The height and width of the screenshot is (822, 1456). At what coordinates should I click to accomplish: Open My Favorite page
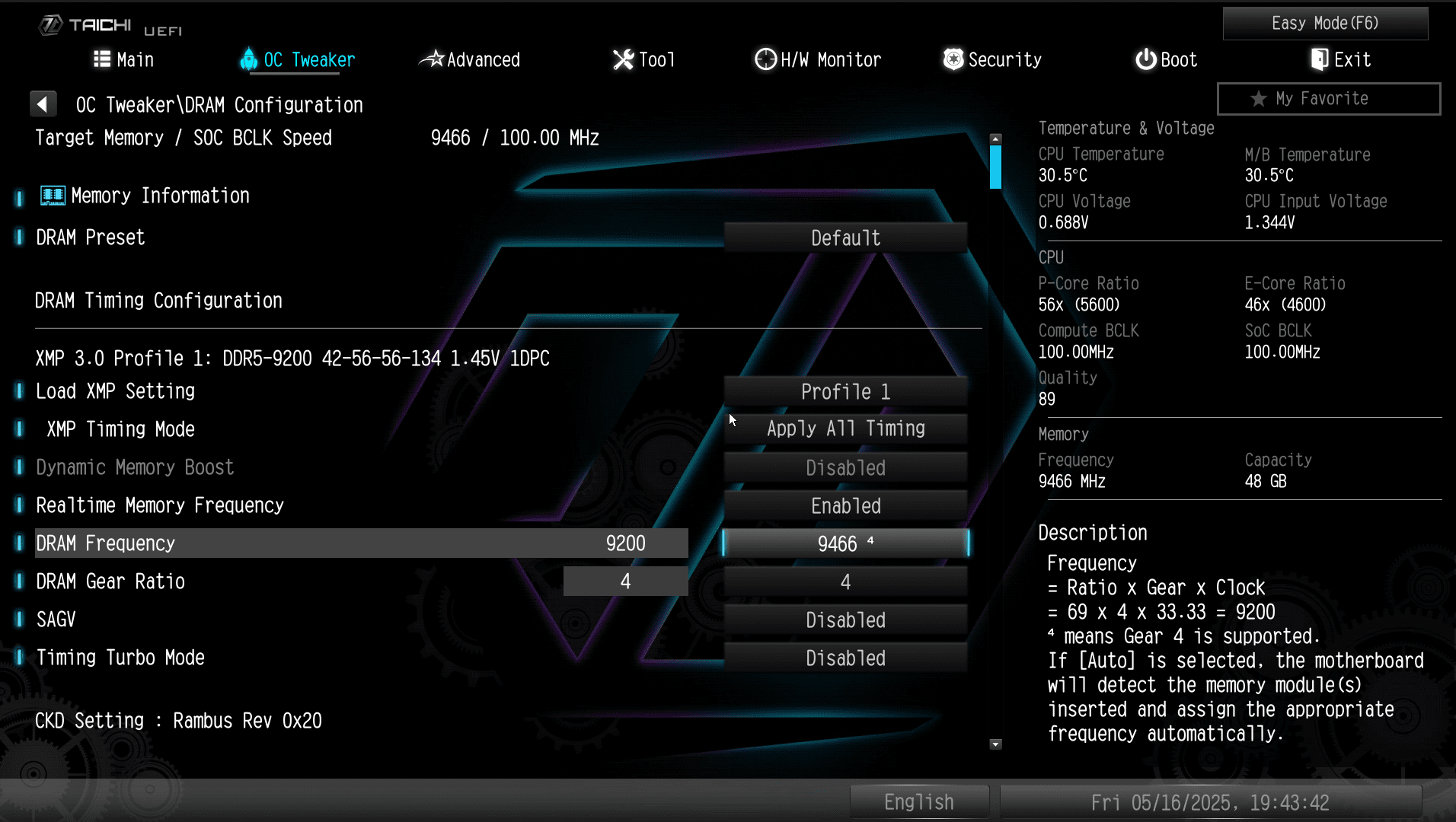tap(1329, 99)
